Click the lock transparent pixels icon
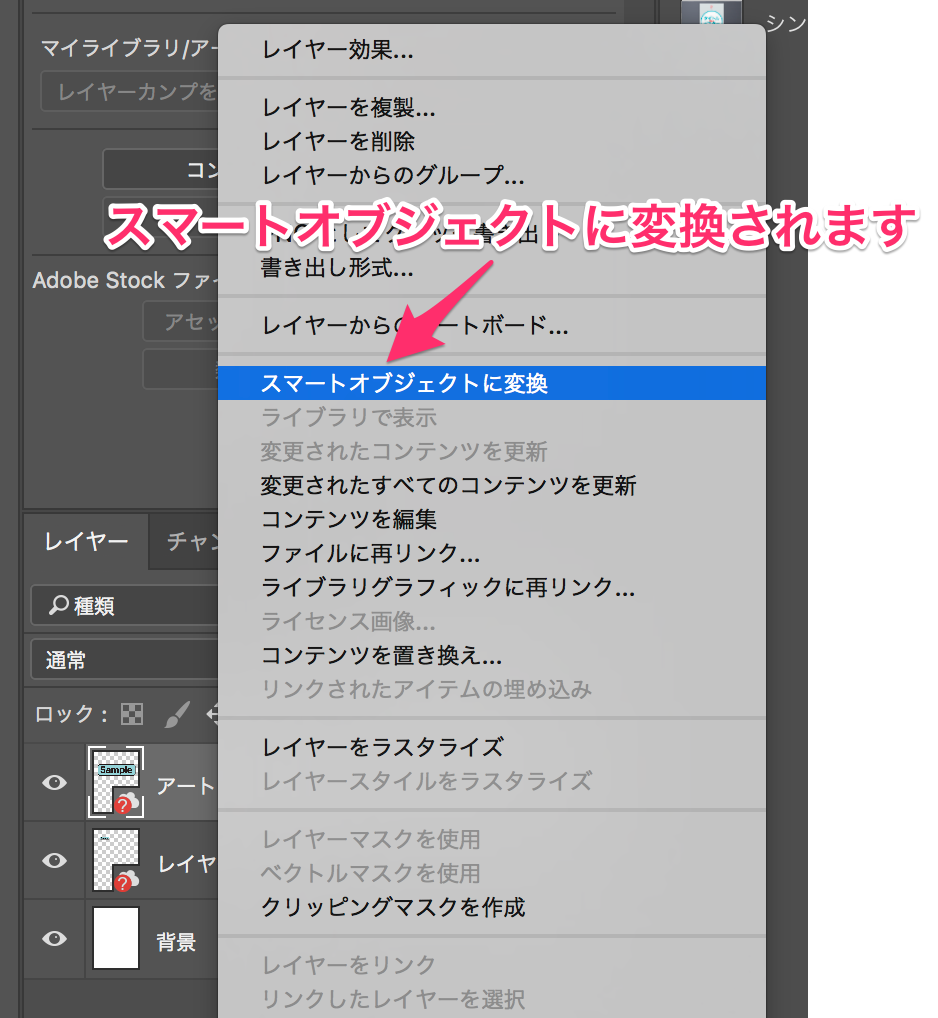 (132, 714)
